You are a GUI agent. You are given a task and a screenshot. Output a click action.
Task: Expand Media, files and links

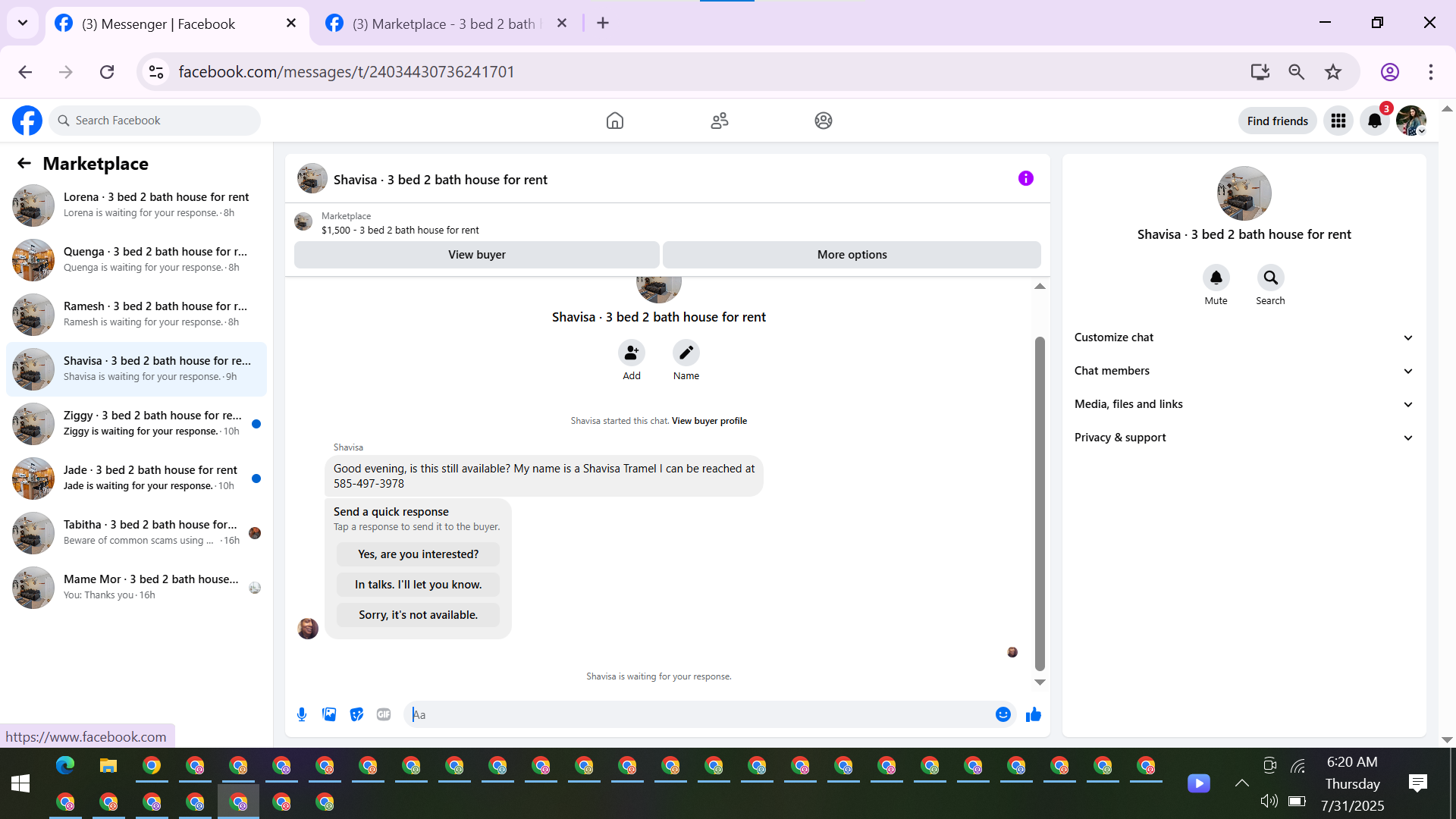point(1244,404)
